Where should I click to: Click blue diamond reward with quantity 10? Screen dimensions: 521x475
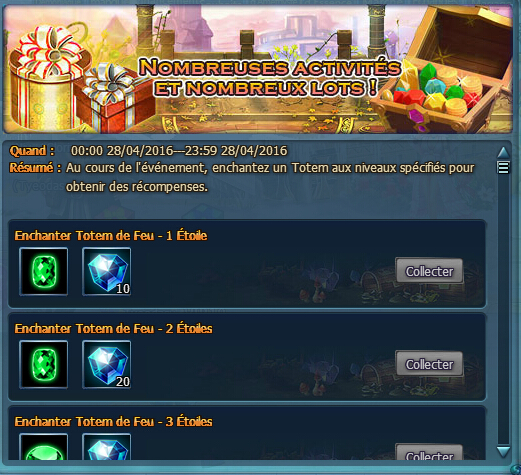107,271
